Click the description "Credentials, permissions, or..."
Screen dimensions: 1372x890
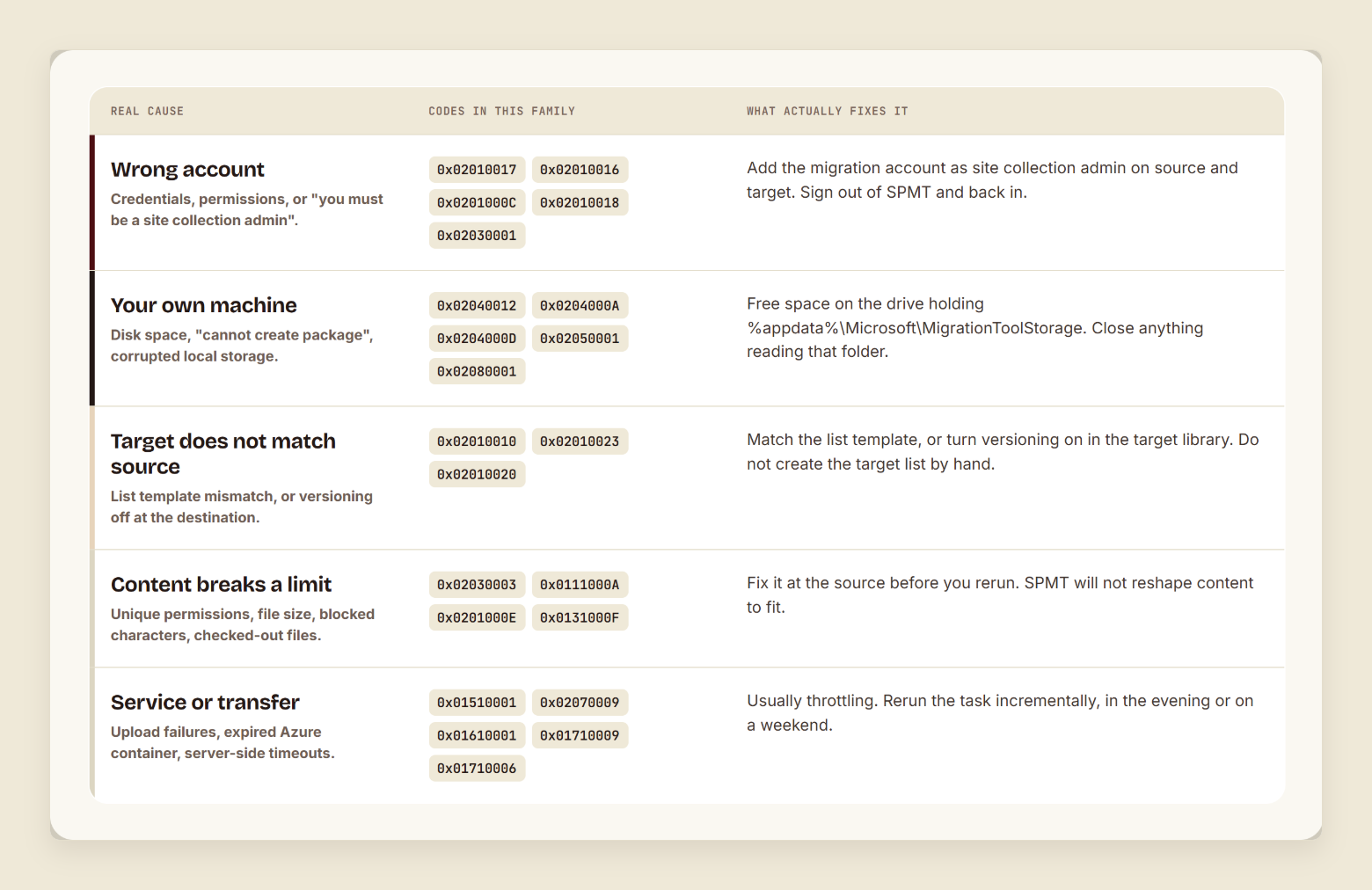pos(247,210)
